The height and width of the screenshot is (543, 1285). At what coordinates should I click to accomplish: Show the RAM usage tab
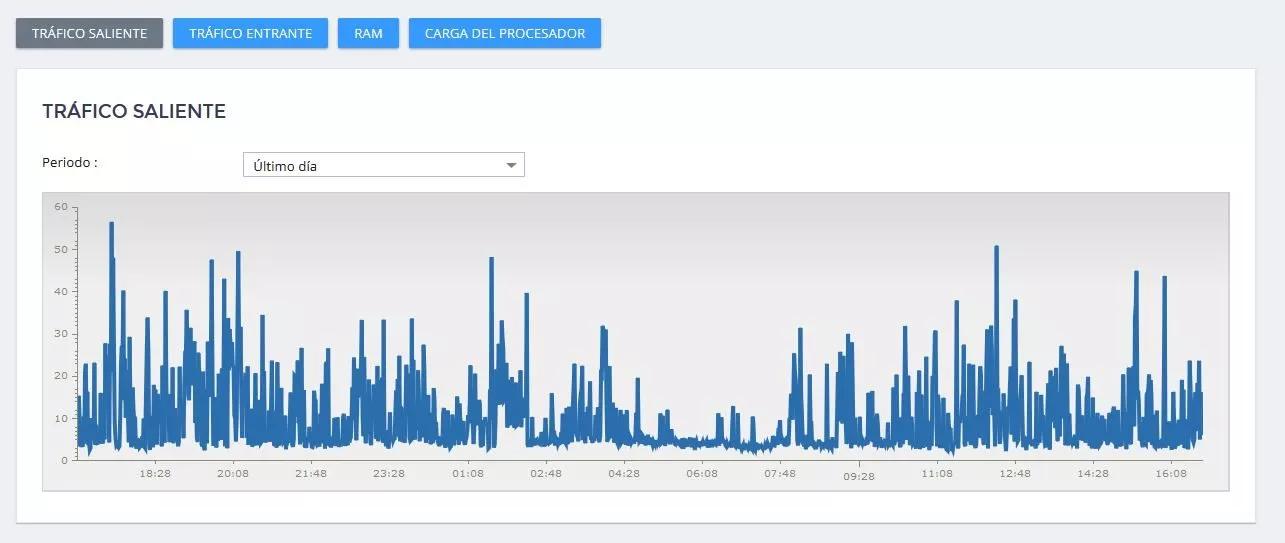(x=368, y=33)
